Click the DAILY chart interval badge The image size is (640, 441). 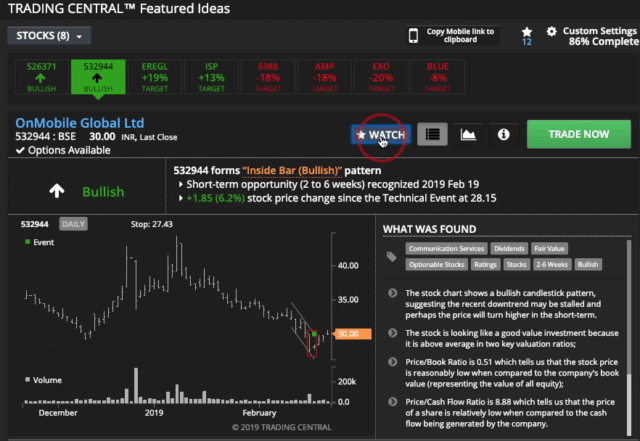coord(73,224)
